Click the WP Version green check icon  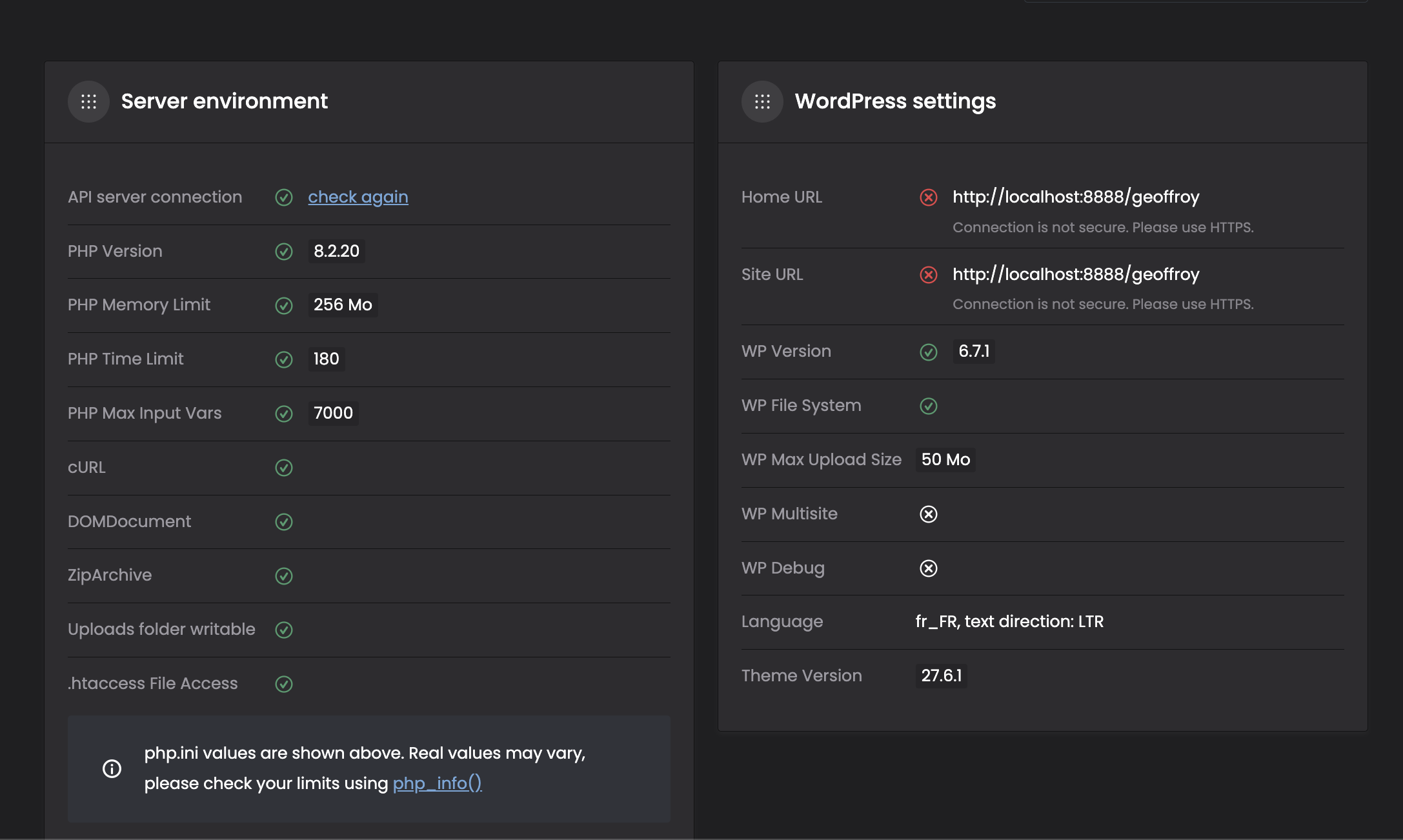click(929, 352)
